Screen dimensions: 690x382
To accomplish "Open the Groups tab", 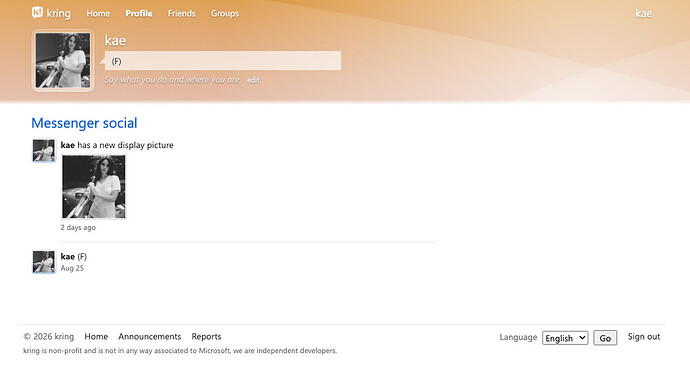I will point(224,13).
